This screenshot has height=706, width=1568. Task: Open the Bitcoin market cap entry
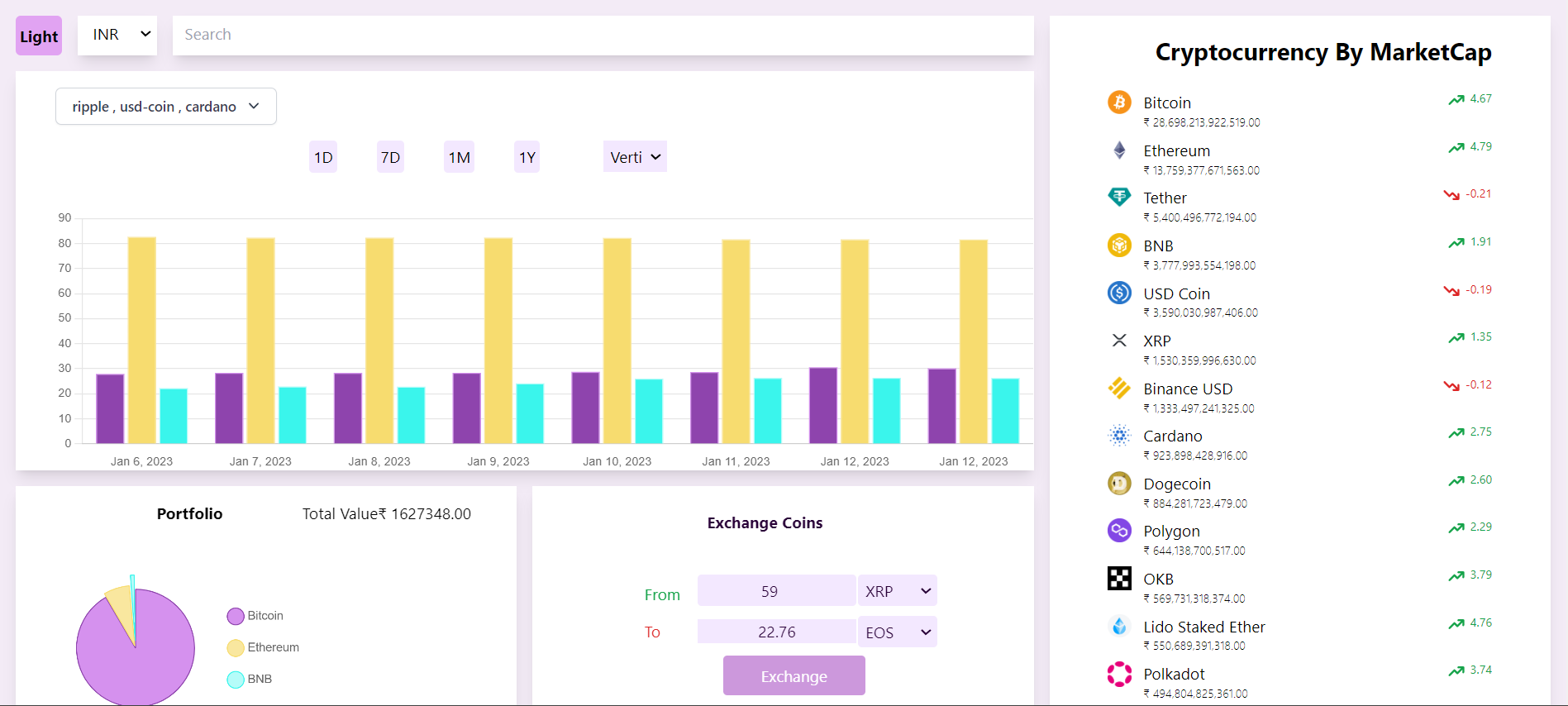click(1299, 111)
